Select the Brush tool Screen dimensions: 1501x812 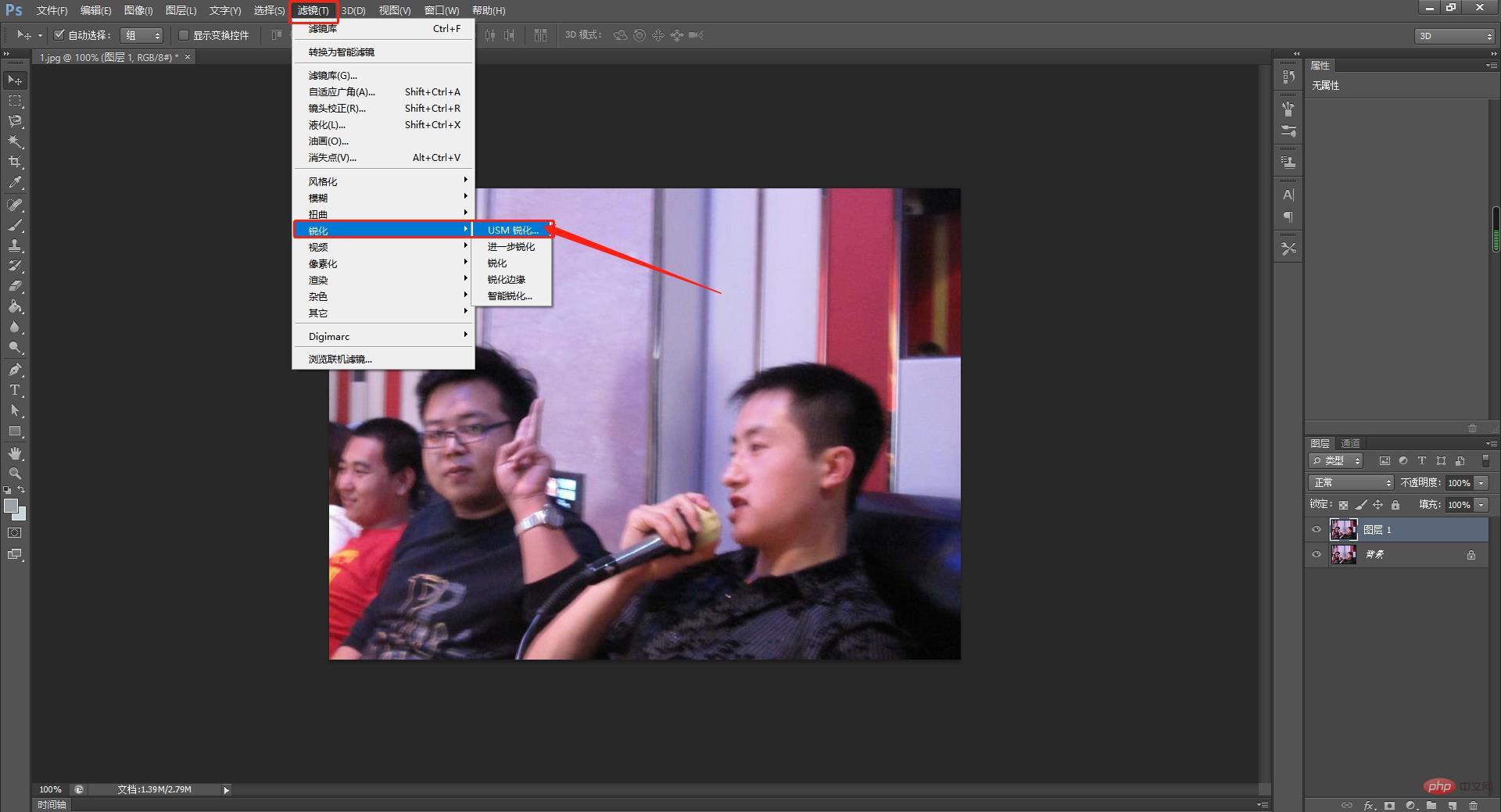pos(15,225)
